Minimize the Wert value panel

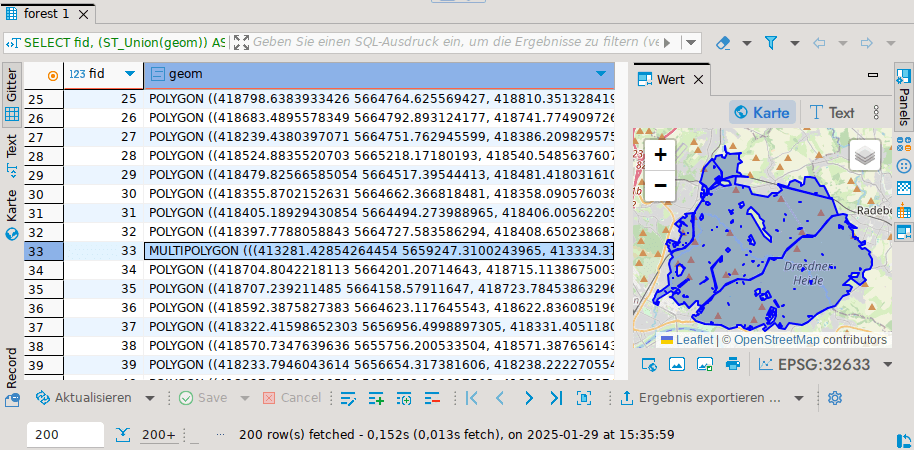coord(873,75)
